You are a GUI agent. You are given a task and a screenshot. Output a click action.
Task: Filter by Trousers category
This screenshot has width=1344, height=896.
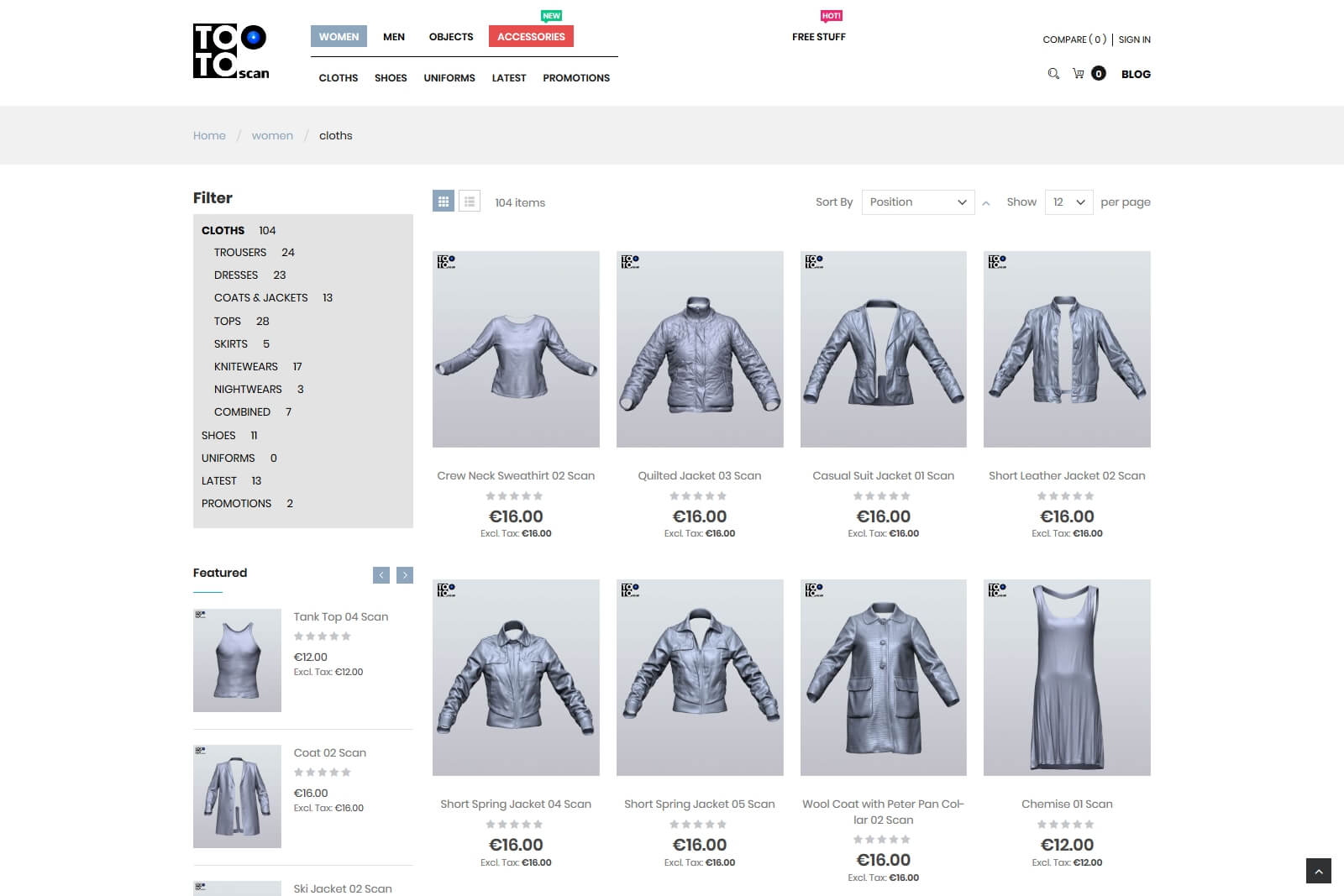point(239,253)
